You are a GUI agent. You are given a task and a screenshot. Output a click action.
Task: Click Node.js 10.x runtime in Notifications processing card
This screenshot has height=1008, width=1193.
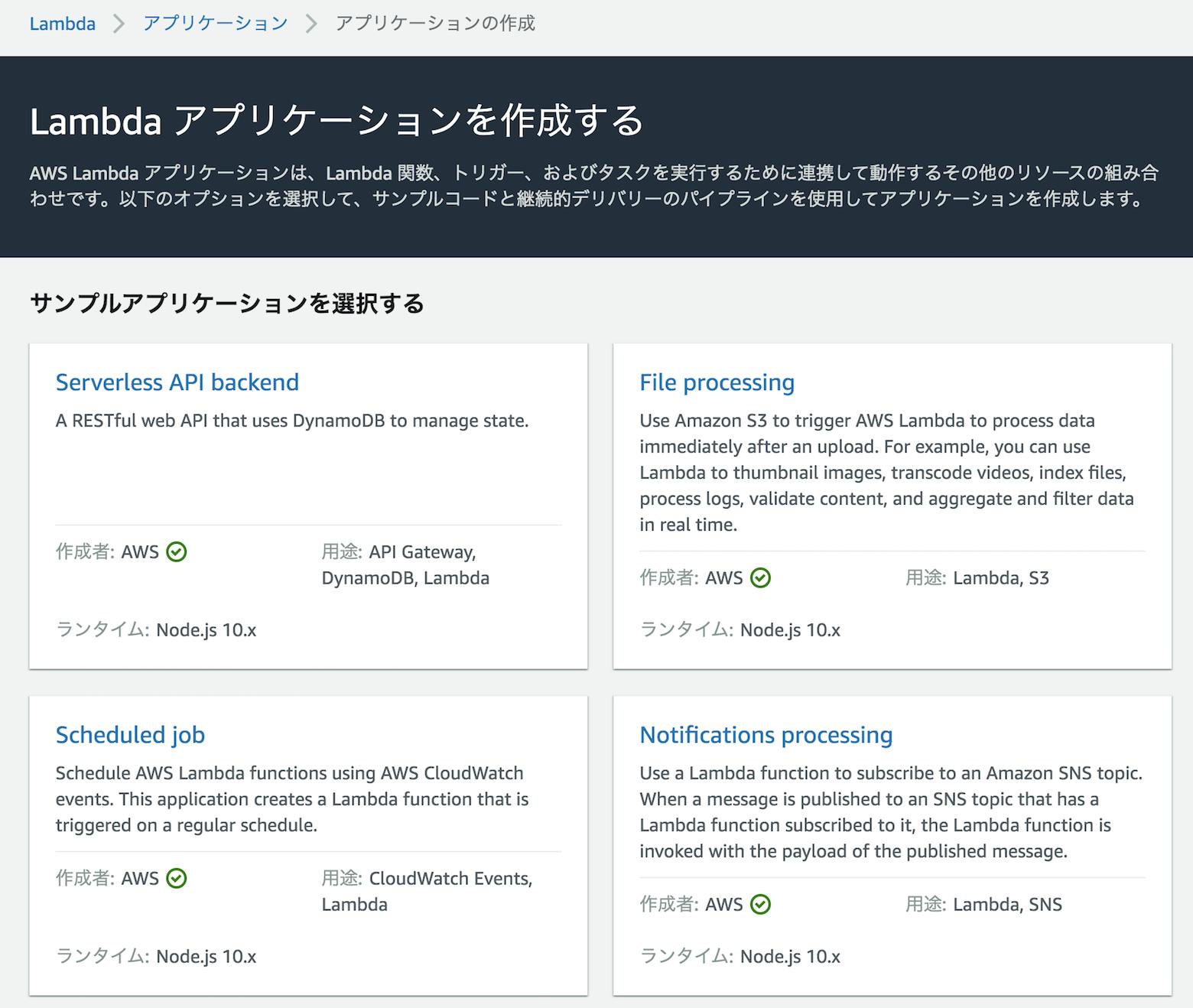790,957
